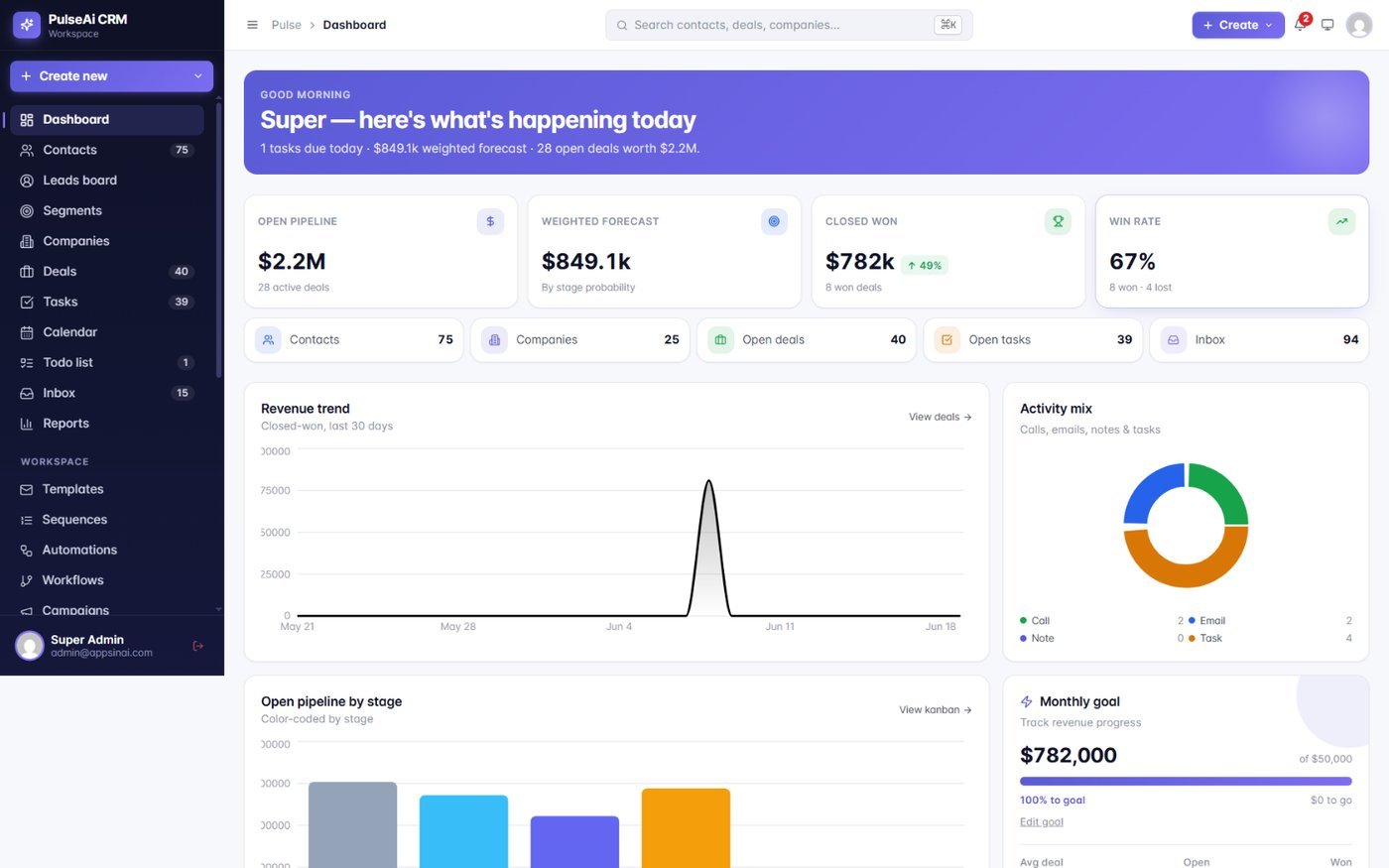Screen dimensions: 1389x868
Task: Click the View kanban link
Action: pyautogui.click(x=936, y=710)
